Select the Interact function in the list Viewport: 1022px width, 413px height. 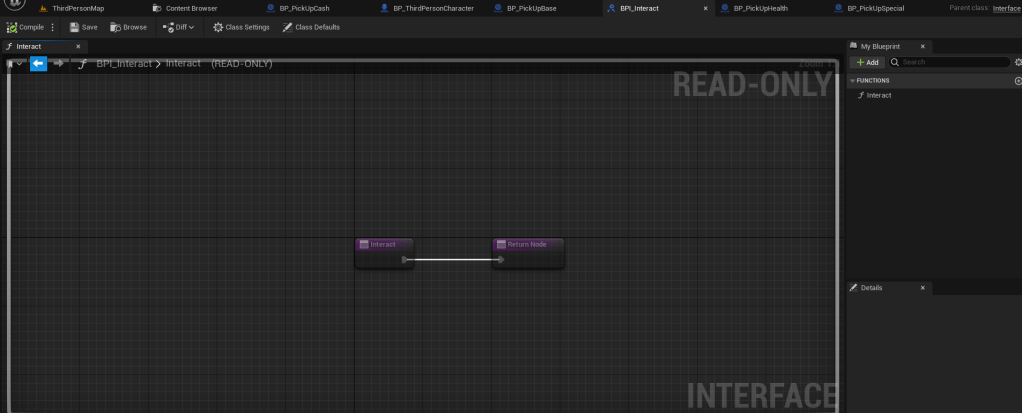point(878,95)
